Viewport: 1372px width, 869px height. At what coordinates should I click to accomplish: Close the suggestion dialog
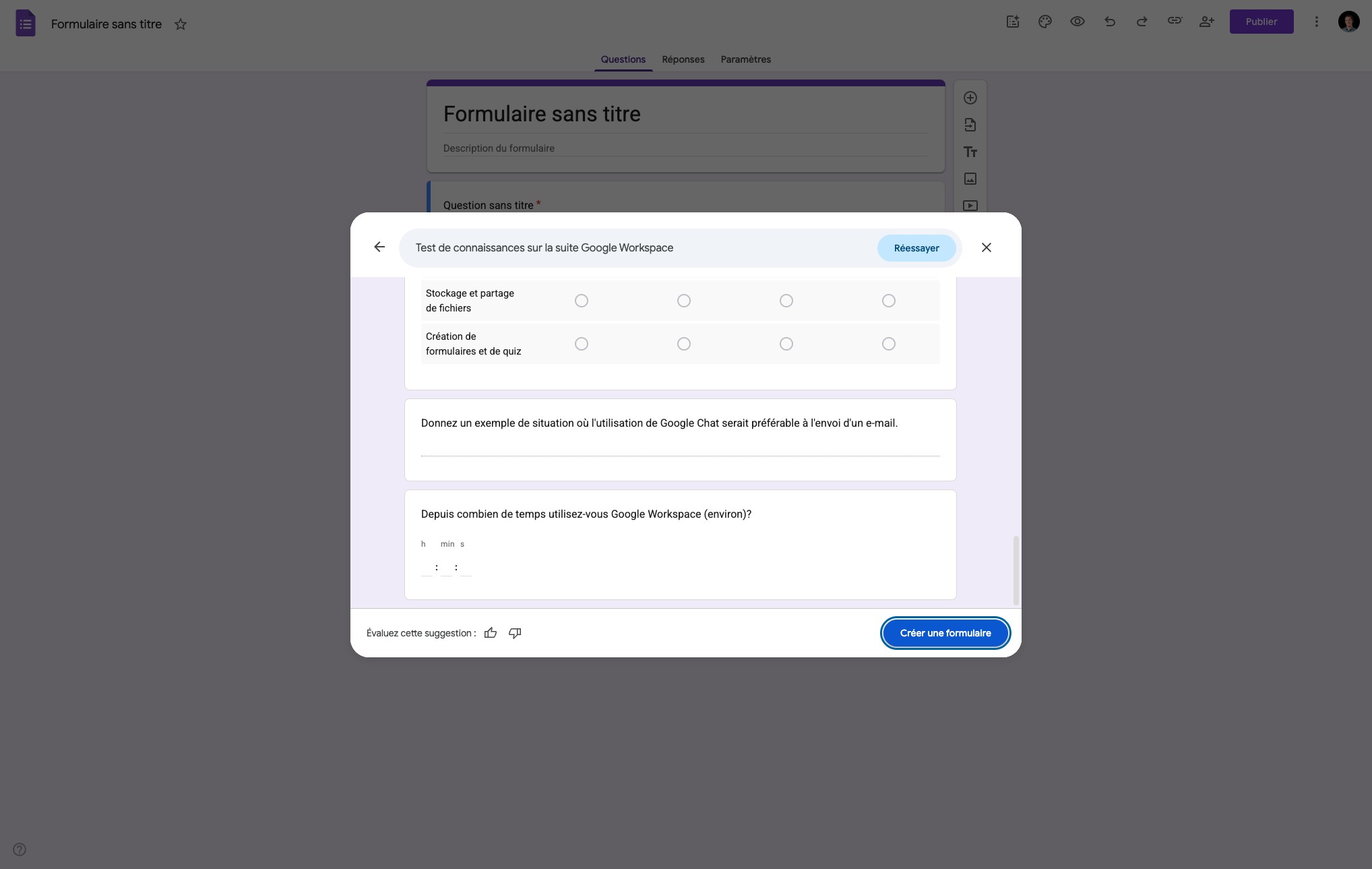pyautogui.click(x=987, y=247)
